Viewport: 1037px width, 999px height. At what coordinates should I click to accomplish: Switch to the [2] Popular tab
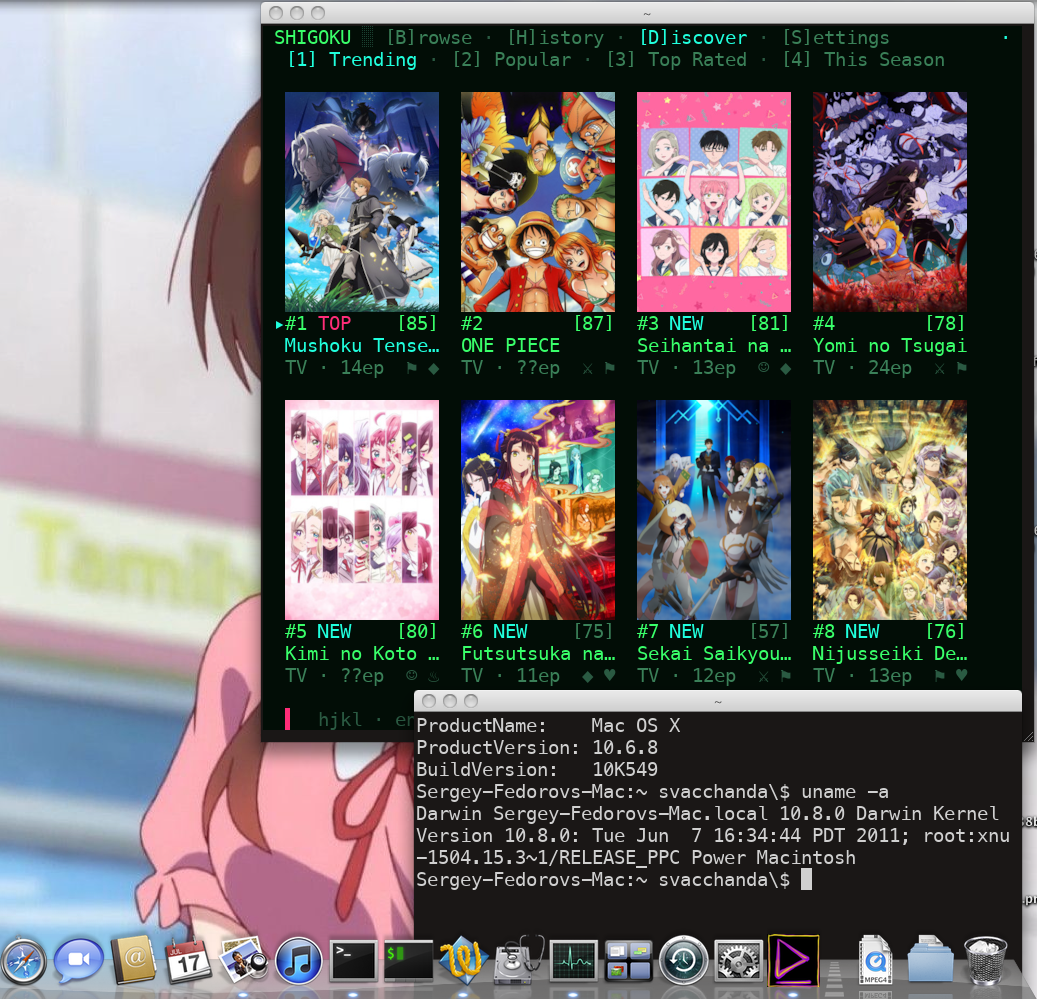coord(511,60)
